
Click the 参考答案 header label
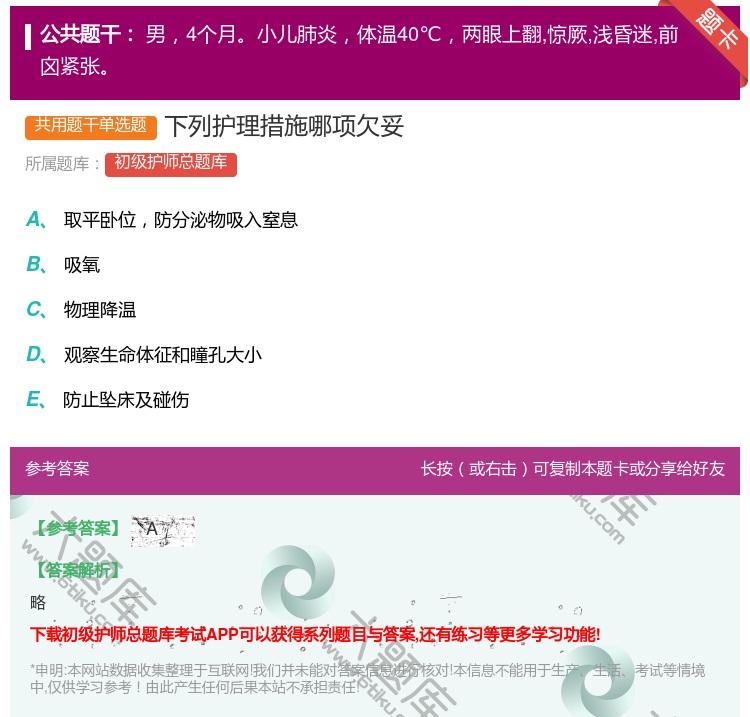57,469
